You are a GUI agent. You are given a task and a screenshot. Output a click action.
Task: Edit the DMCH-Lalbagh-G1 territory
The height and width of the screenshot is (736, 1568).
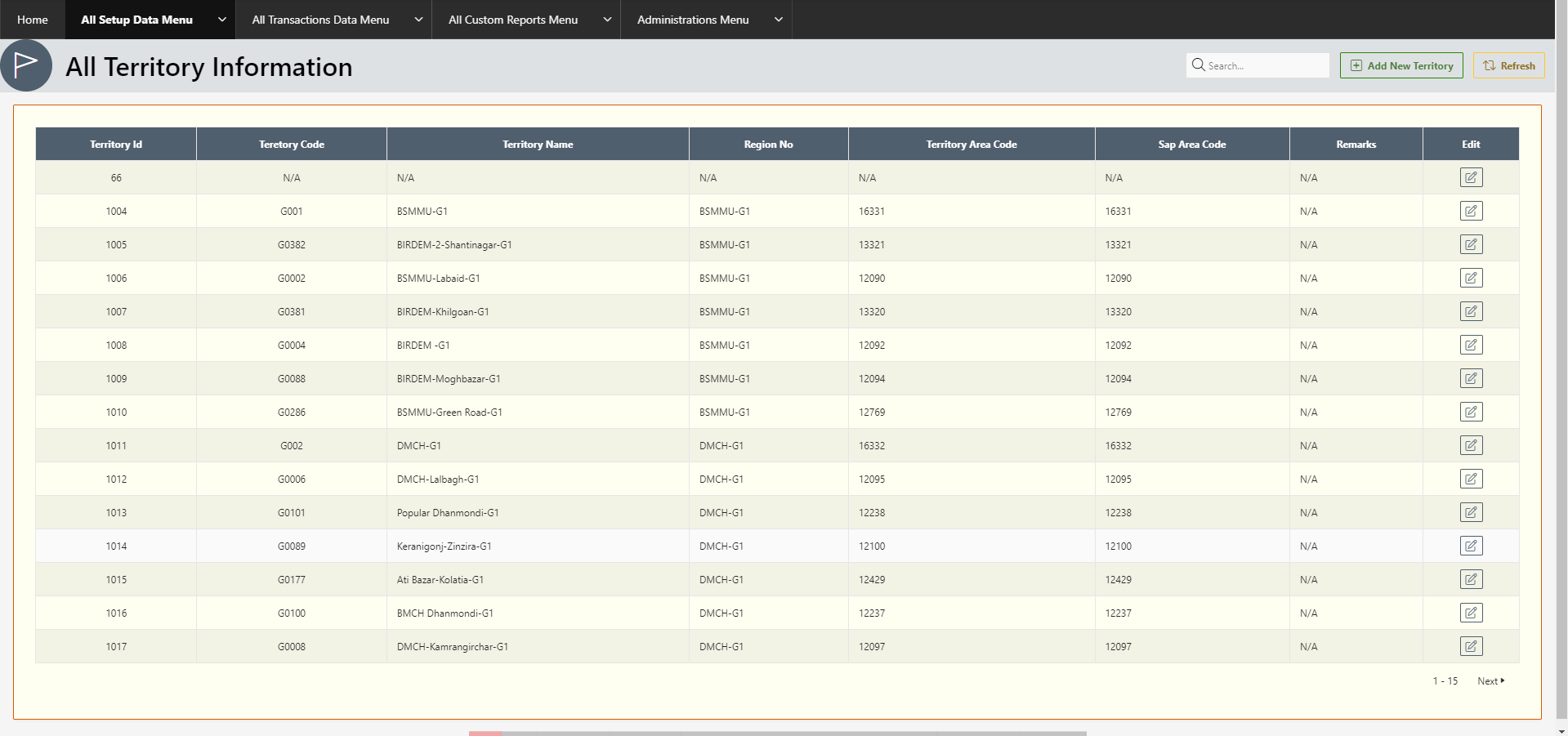1471,479
